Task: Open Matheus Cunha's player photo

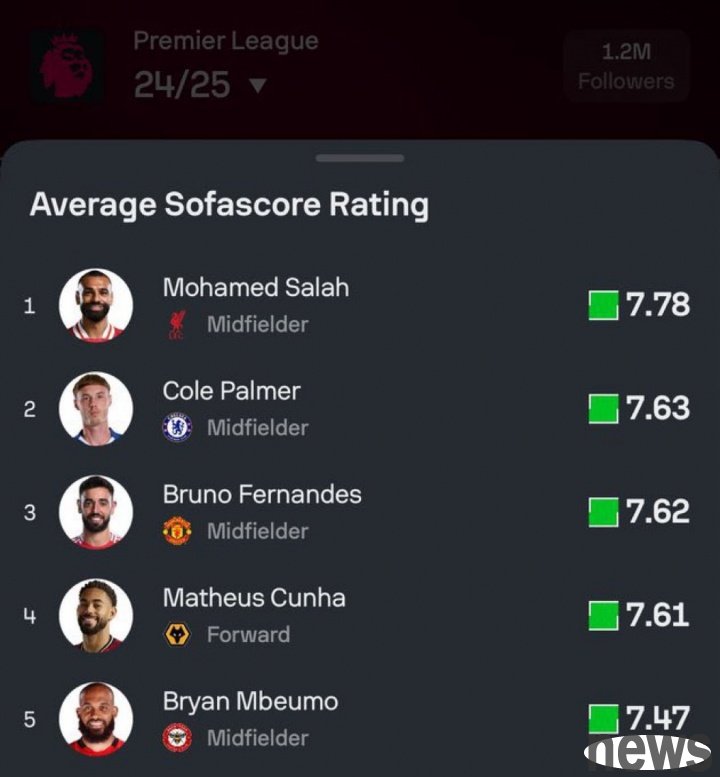Action: click(96, 615)
